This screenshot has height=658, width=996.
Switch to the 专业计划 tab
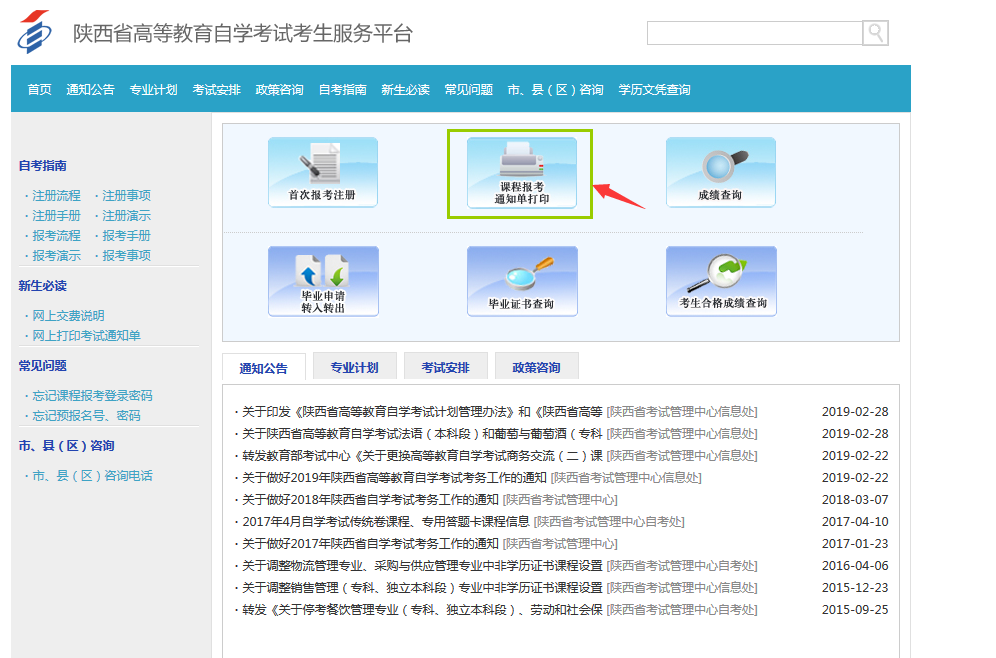354,367
